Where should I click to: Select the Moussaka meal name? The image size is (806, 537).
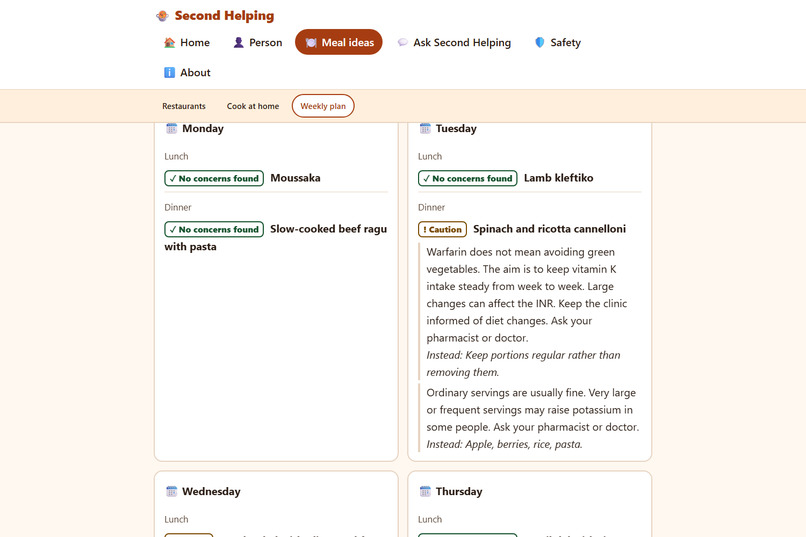[x=296, y=178]
